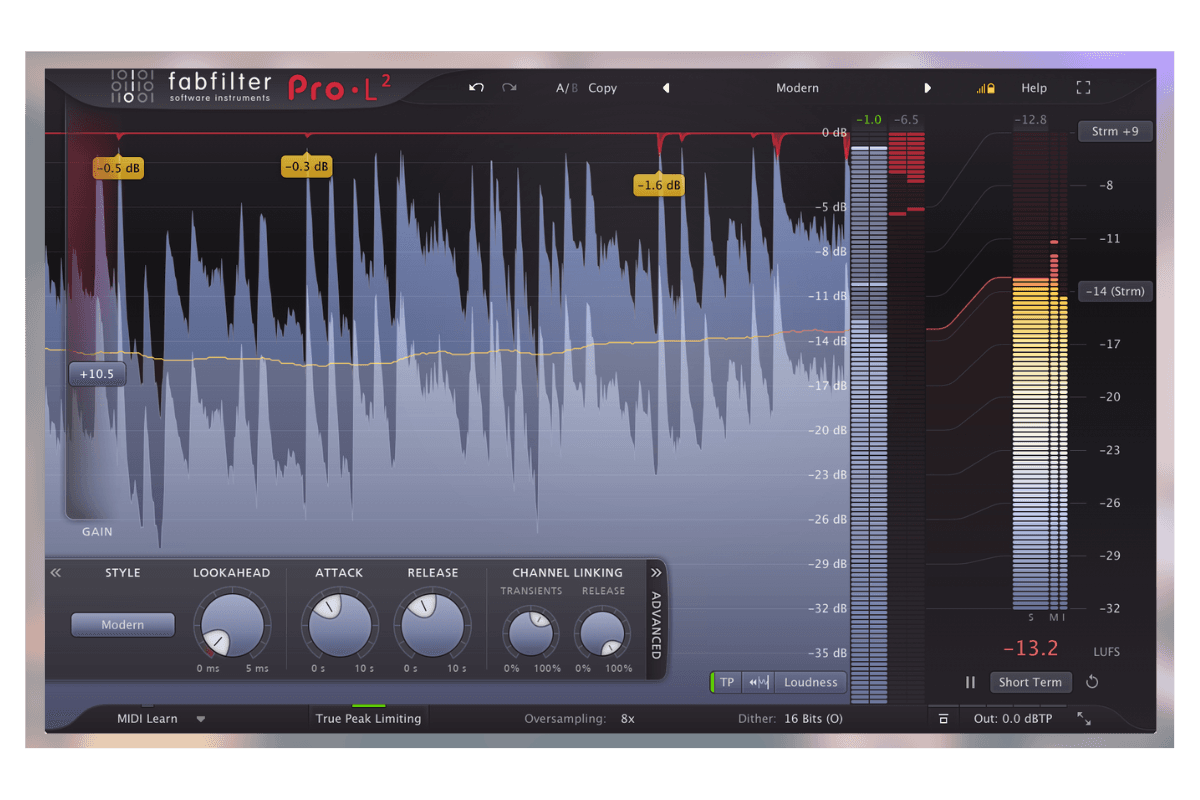Click the -14 (Strm) target marker
This screenshot has height=800, width=1200.
(x=1115, y=292)
